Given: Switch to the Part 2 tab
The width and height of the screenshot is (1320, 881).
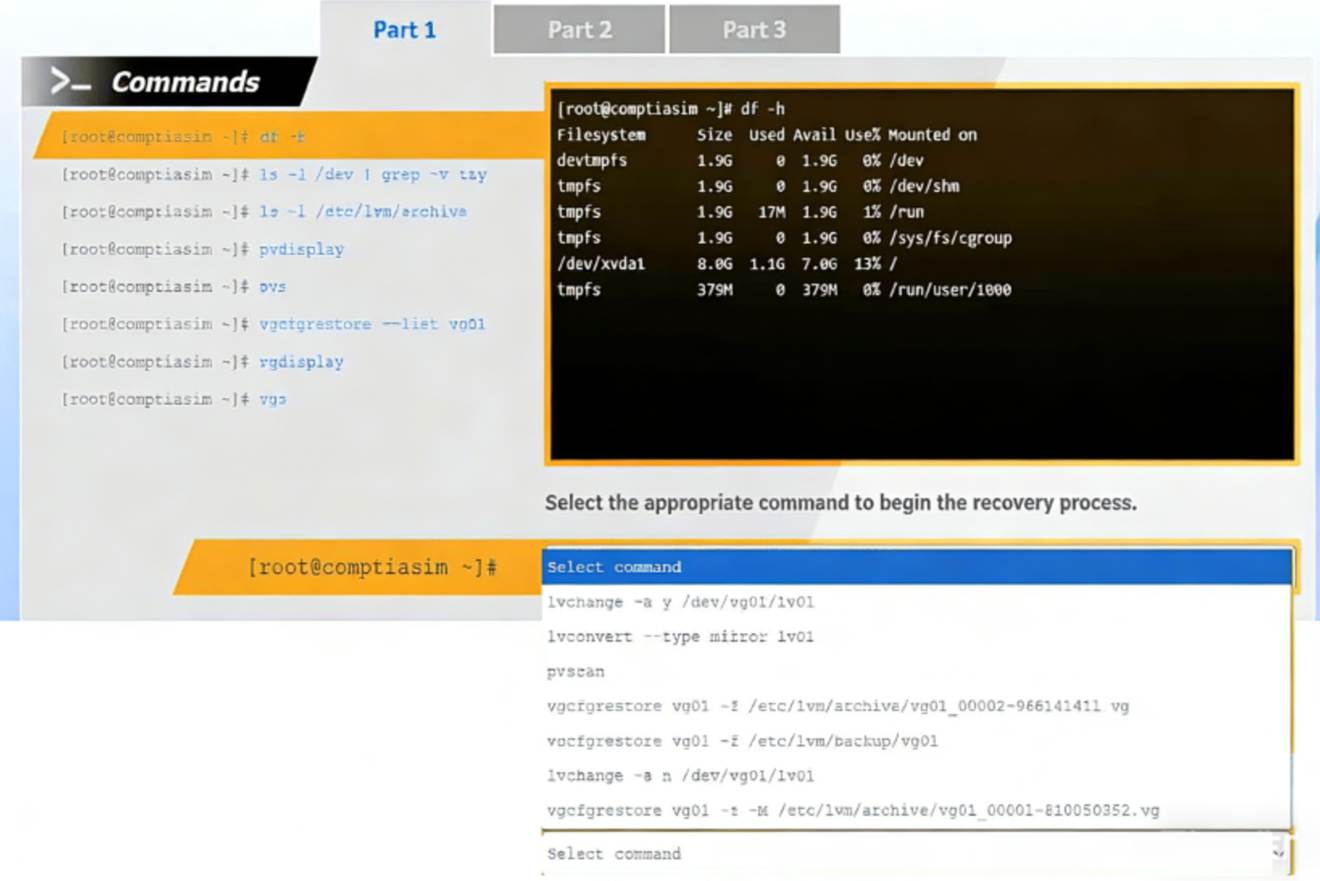Looking at the screenshot, I should pyautogui.click(x=578, y=29).
